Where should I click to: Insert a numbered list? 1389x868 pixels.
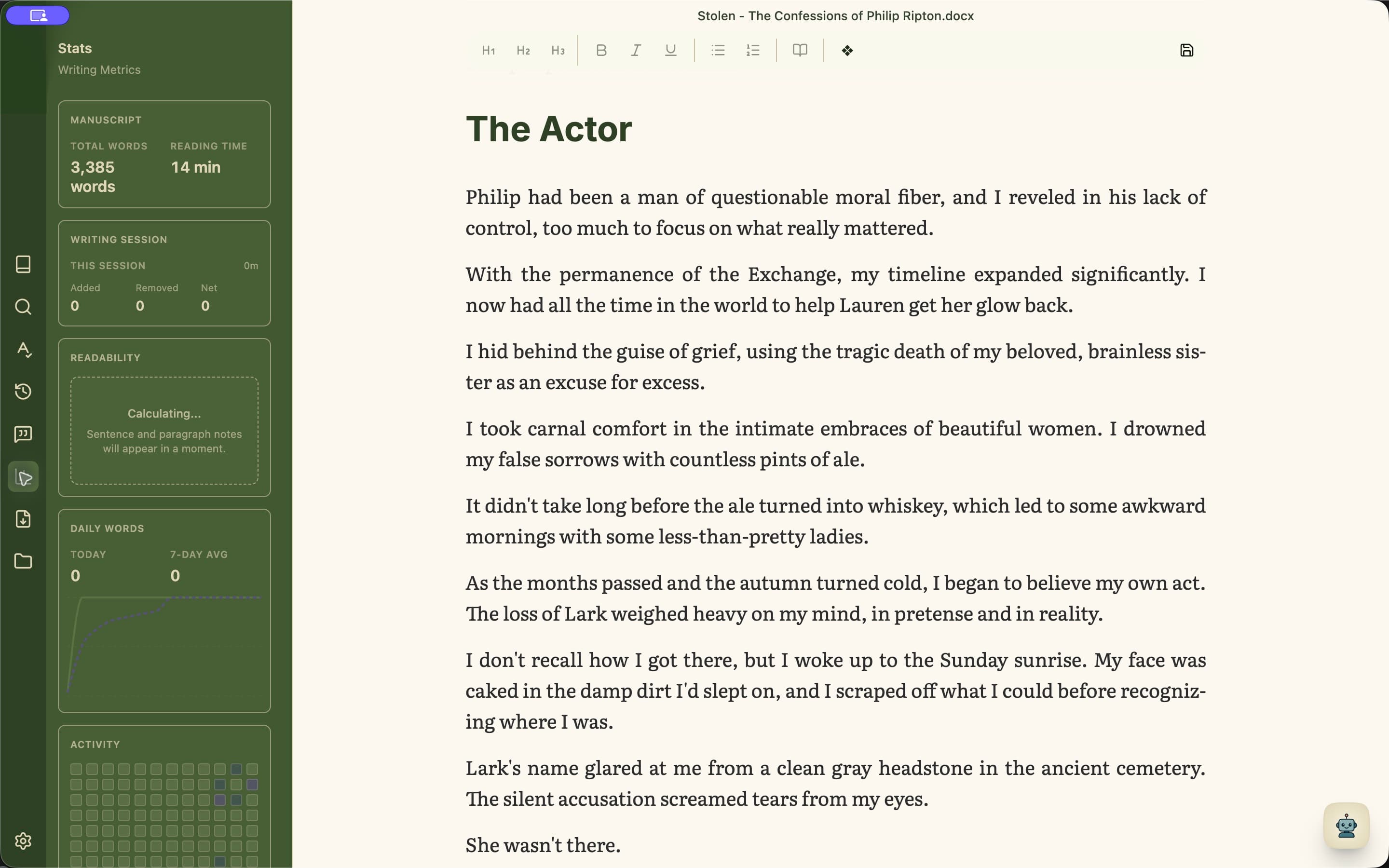[x=752, y=51]
